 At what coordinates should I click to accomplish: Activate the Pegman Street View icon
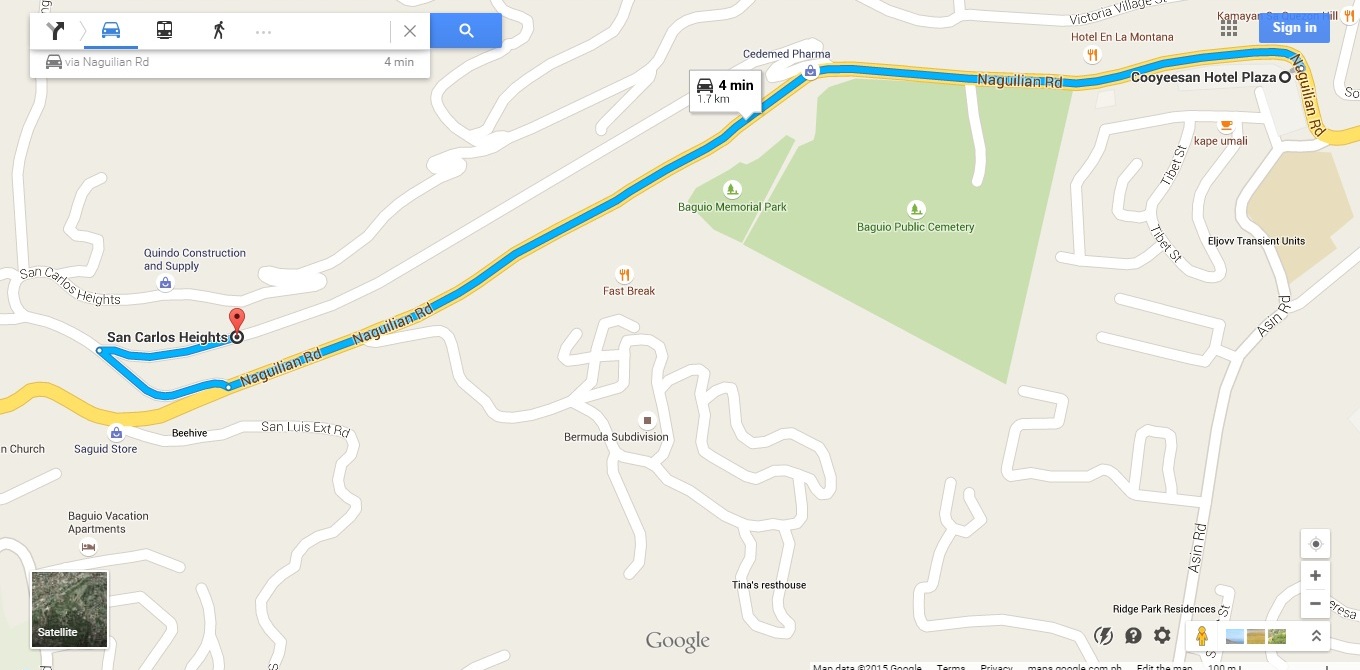point(1202,635)
